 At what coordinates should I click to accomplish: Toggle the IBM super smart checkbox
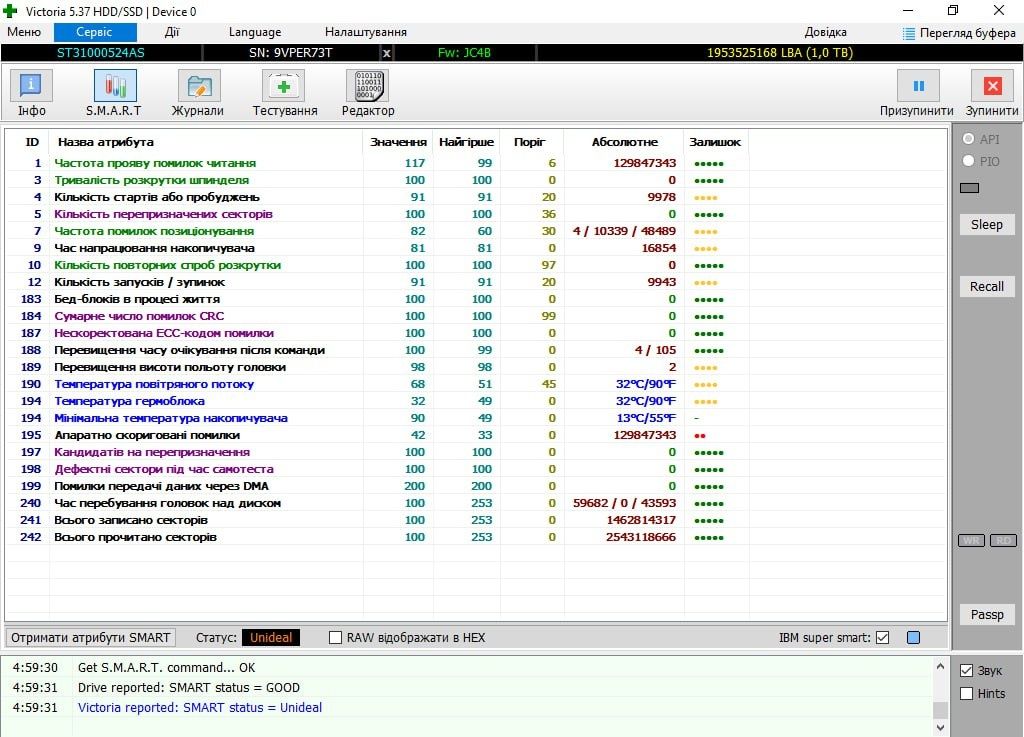(x=882, y=638)
